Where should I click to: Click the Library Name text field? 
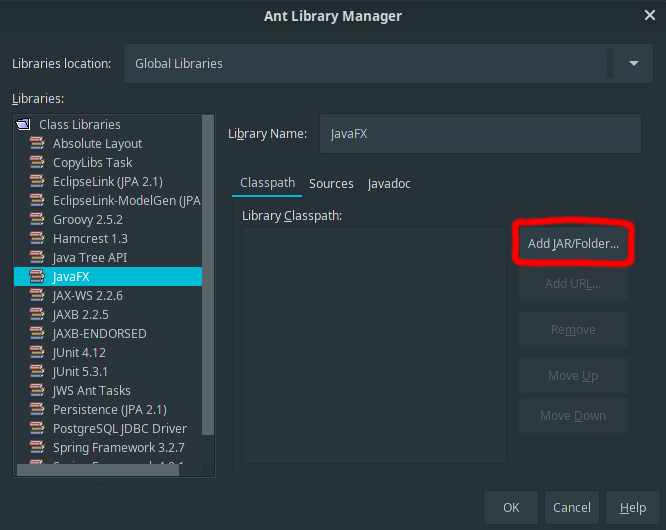click(480, 134)
